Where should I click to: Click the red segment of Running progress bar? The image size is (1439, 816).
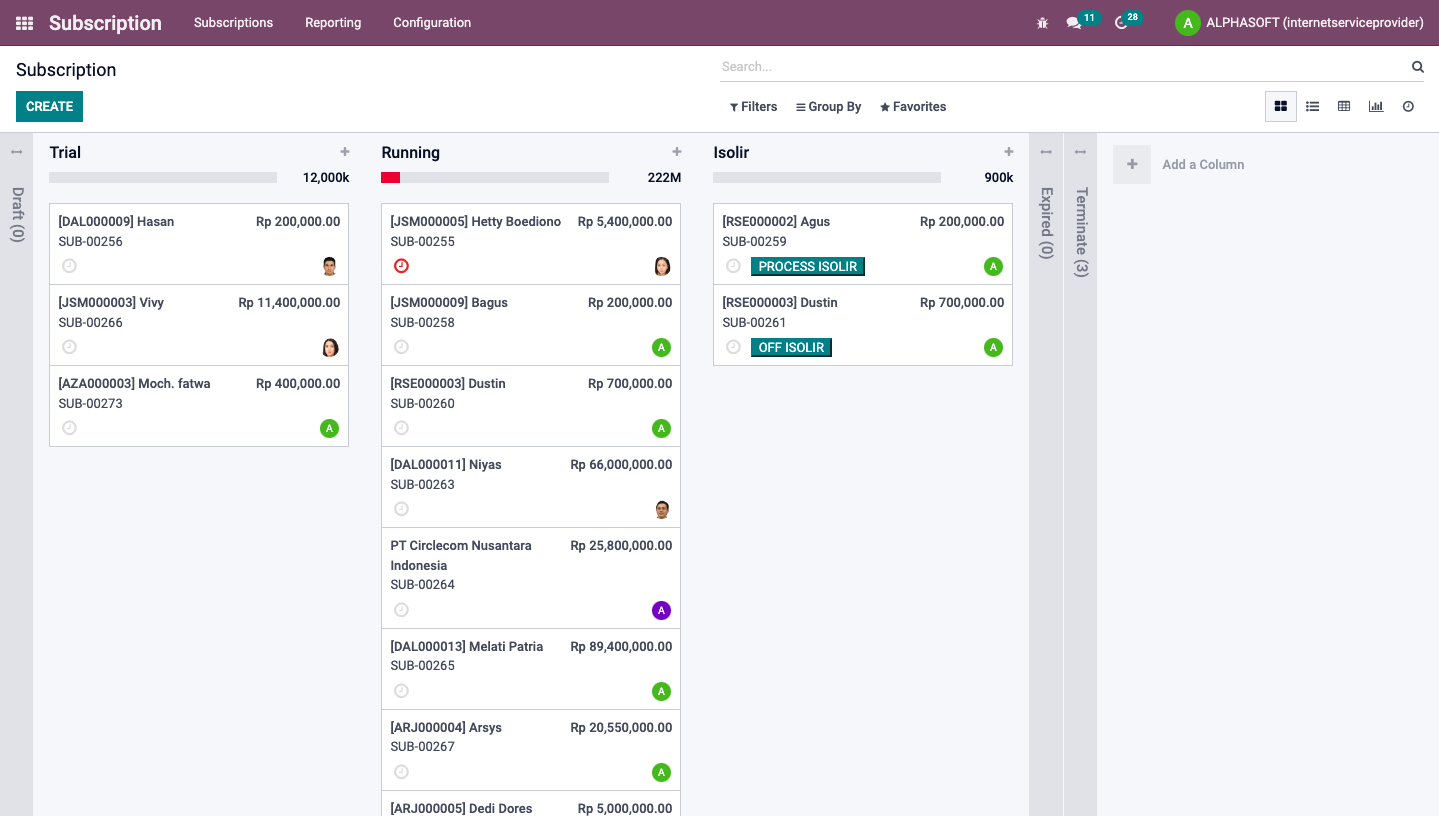coord(390,178)
